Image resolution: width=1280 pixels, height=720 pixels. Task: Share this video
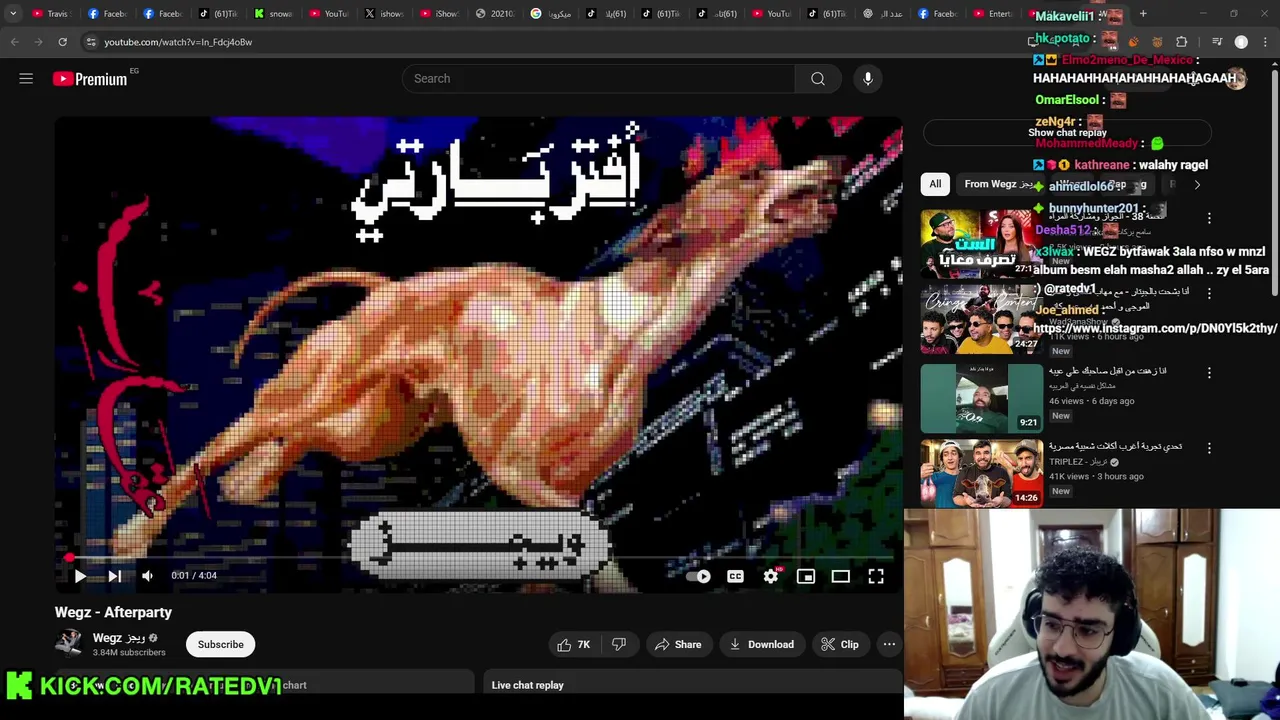click(678, 645)
